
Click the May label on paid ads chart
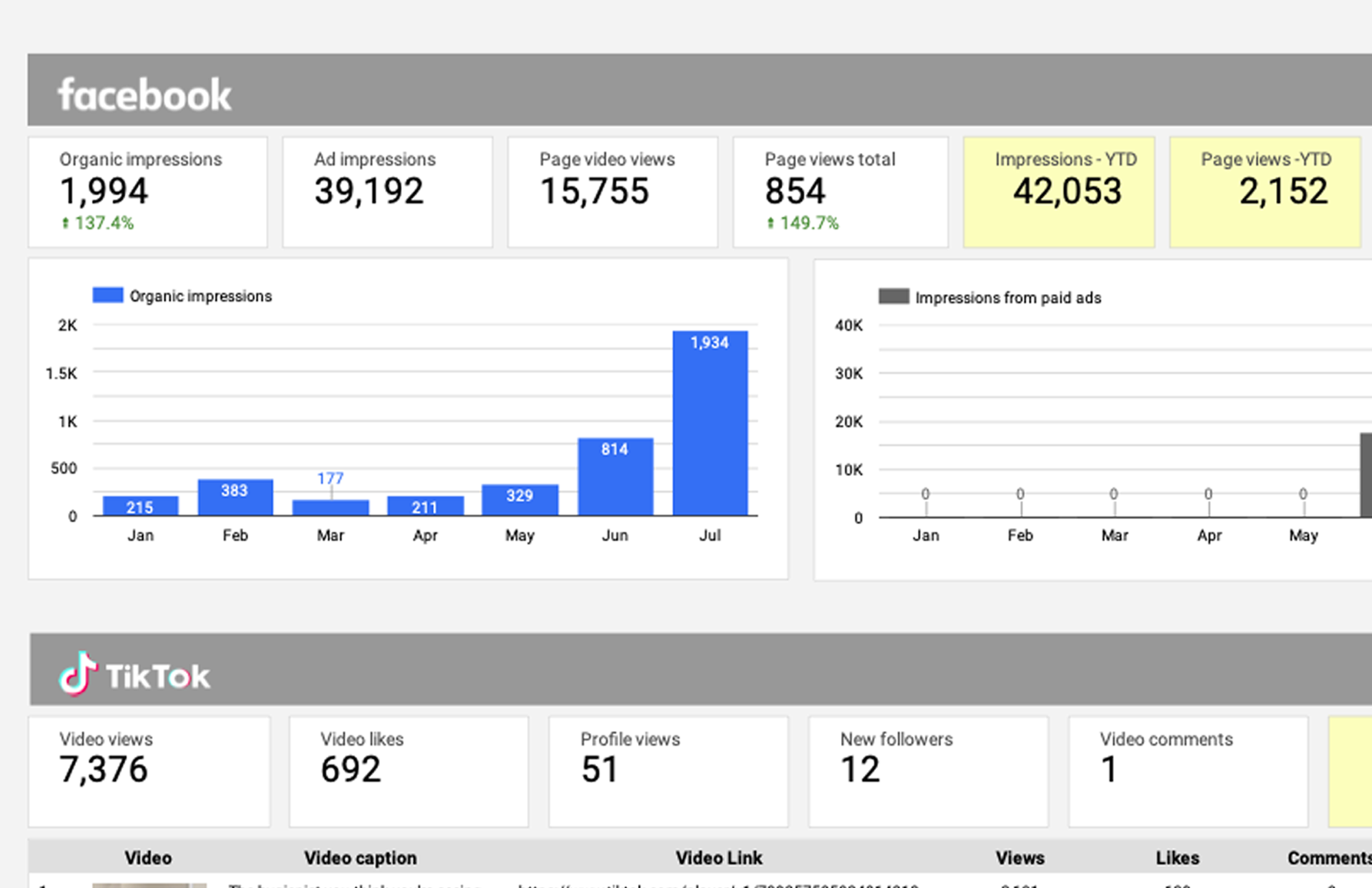pyautogui.click(x=1303, y=536)
